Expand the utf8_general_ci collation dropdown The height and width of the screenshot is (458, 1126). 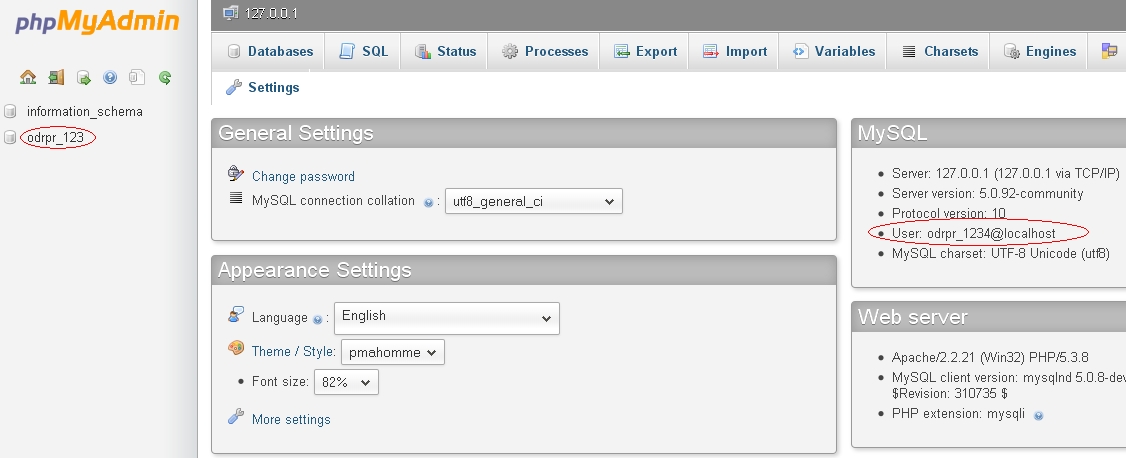534,201
